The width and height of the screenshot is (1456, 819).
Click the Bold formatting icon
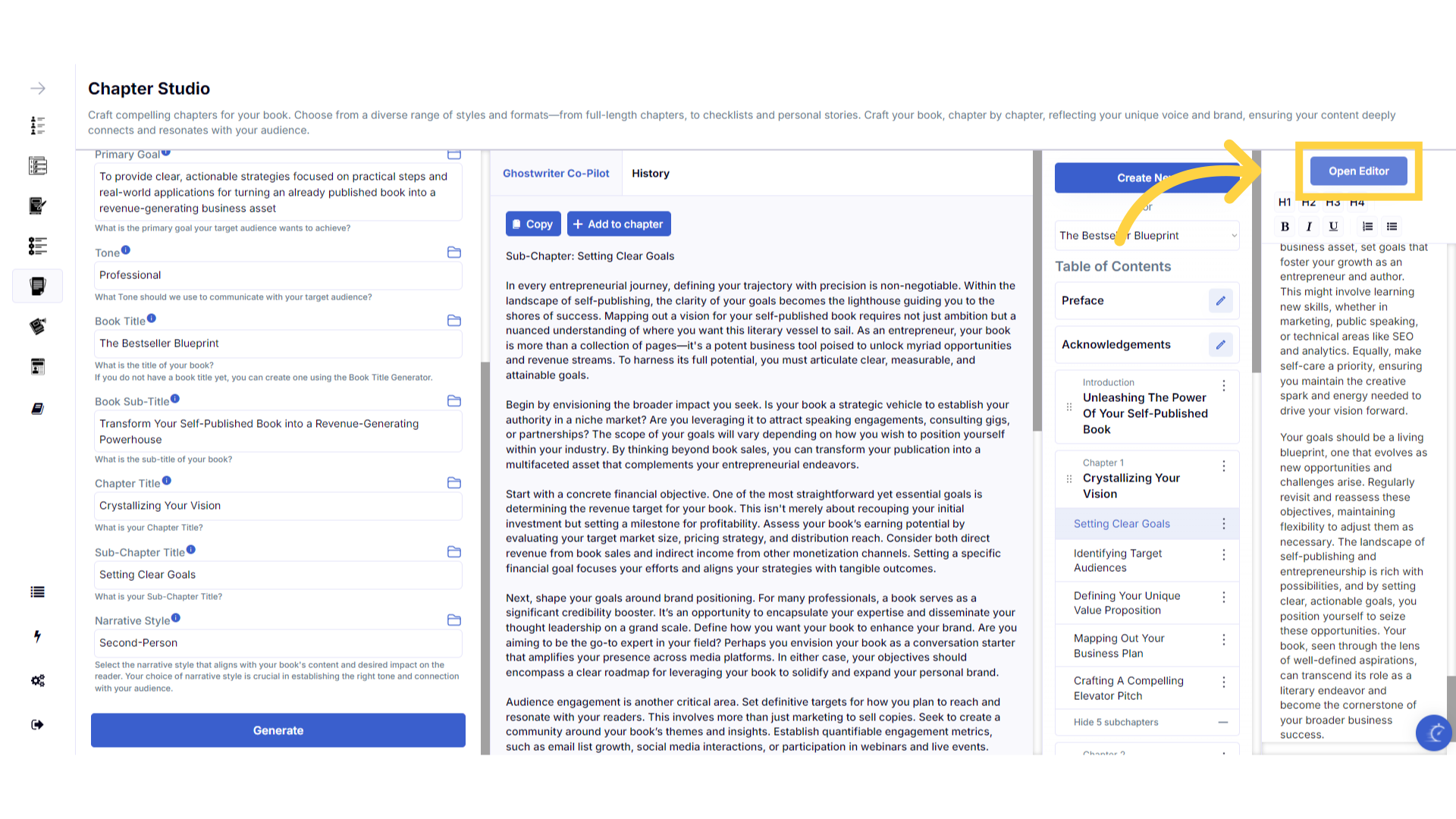(1285, 226)
